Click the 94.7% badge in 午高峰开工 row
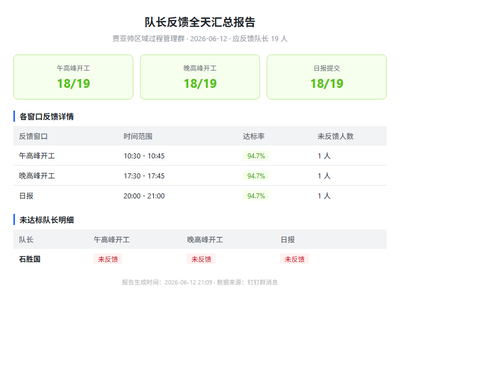500x389 pixels. 256,156
